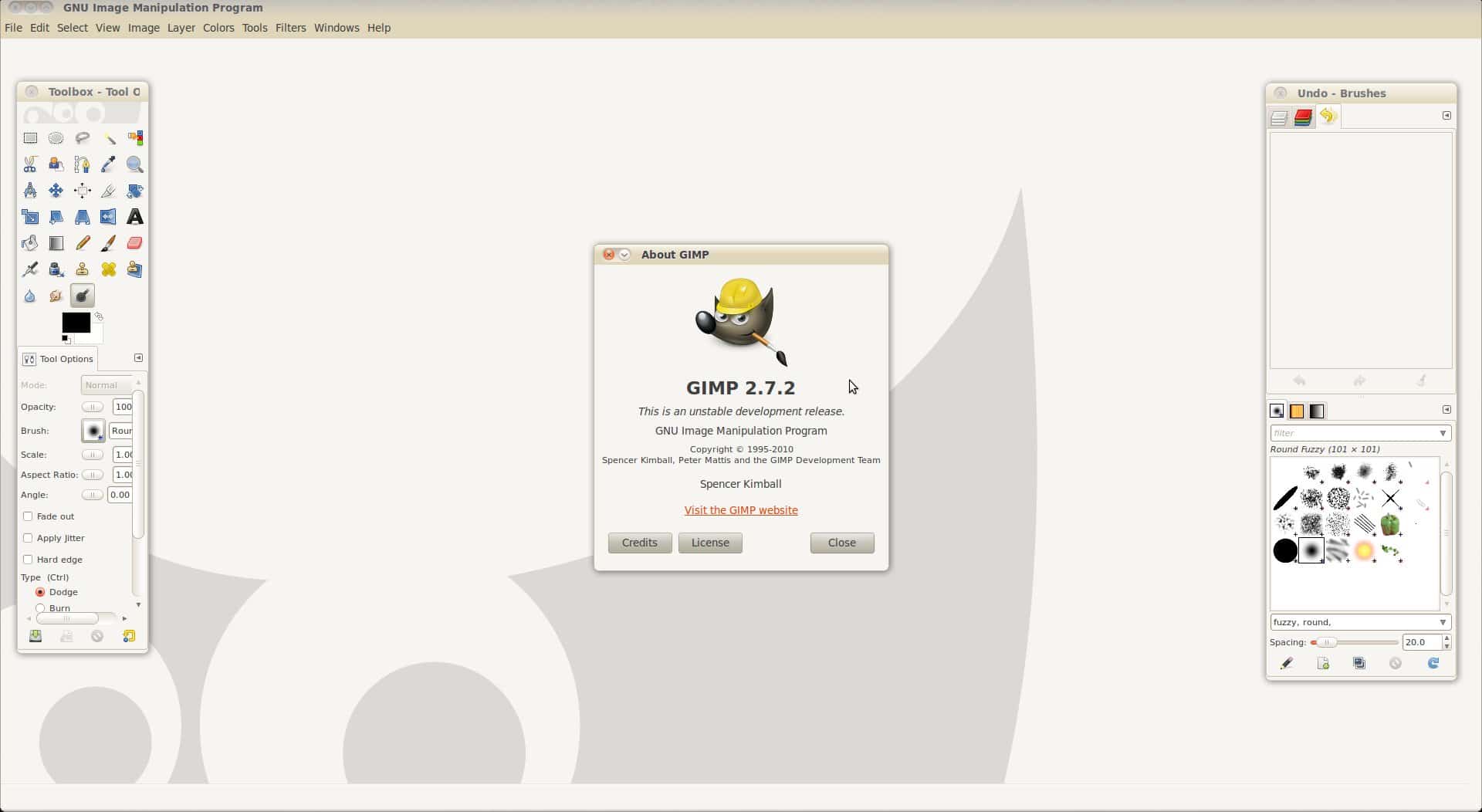Open the Visit the GIMP website link
The image size is (1482, 812).
(x=740, y=510)
